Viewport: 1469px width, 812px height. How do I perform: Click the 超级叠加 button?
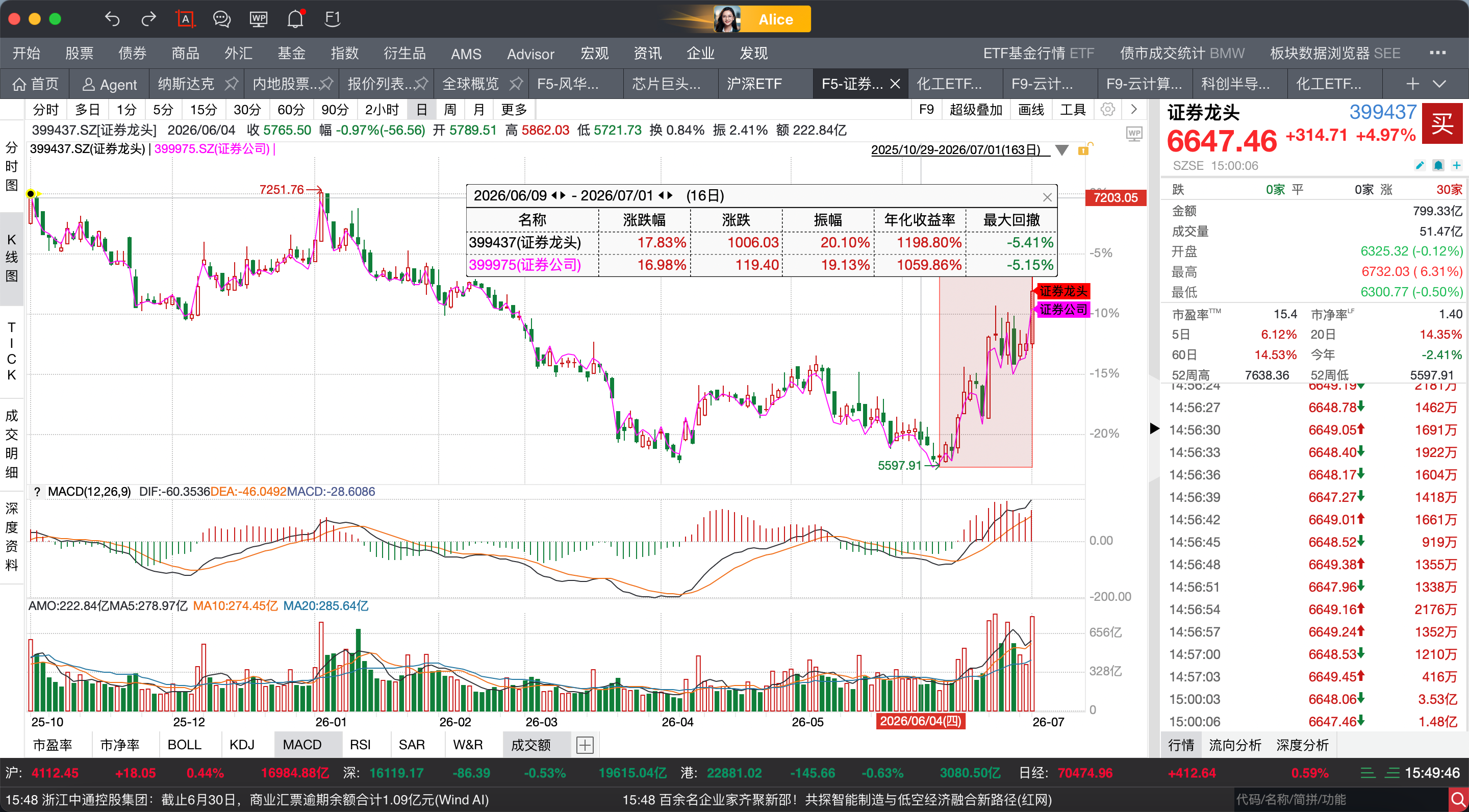976,110
